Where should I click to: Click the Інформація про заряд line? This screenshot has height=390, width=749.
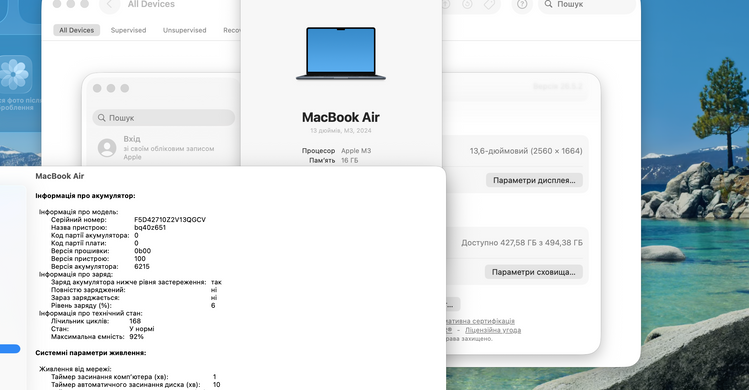[76, 274]
